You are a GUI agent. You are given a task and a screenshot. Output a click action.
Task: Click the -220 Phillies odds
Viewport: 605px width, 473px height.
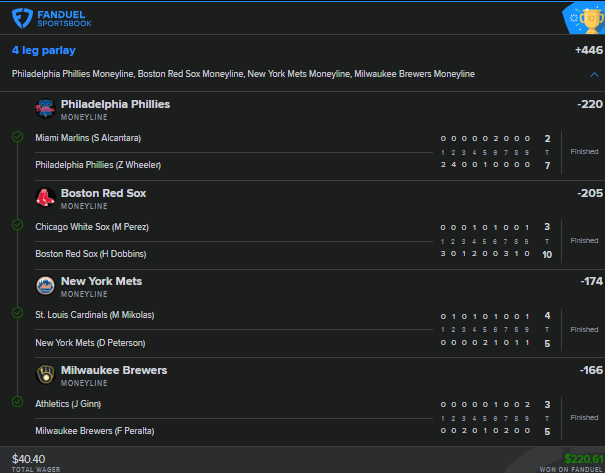pyautogui.click(x=590, y=104)
